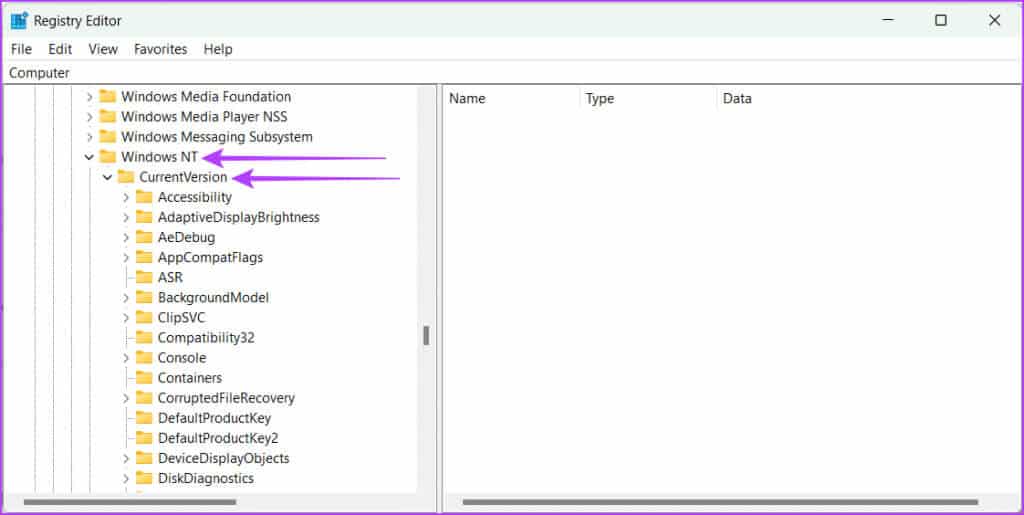Click the DefaultProductKey2 folder icon
Image resolution: width=1024 pixels, height=515 pixels.
(x=144, y=438)
